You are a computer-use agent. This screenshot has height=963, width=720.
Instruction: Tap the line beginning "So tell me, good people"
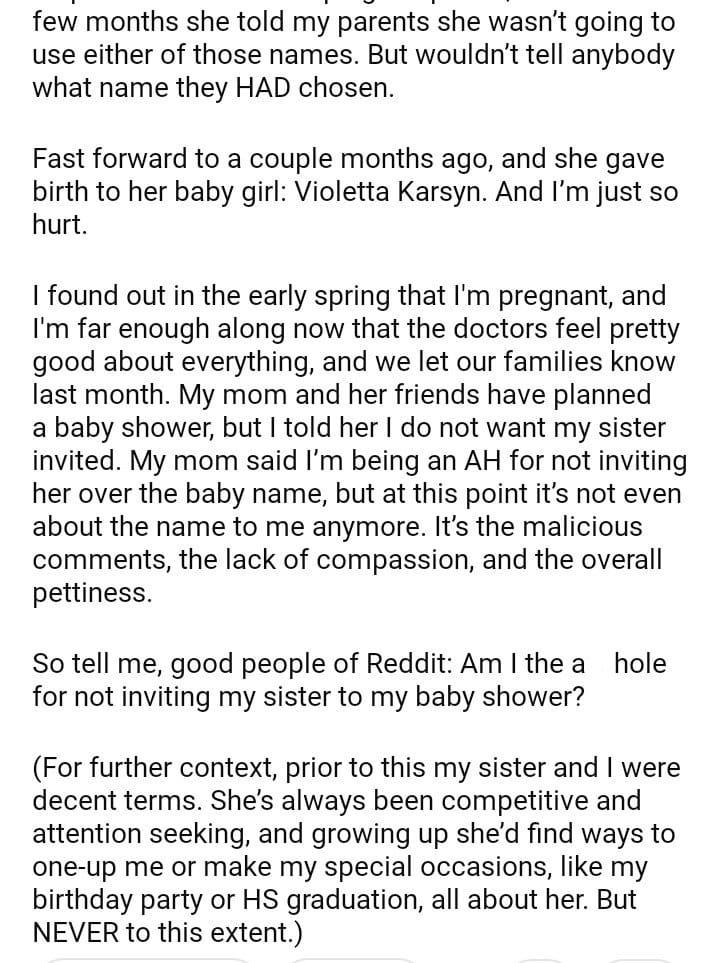[x=300, y=663]
